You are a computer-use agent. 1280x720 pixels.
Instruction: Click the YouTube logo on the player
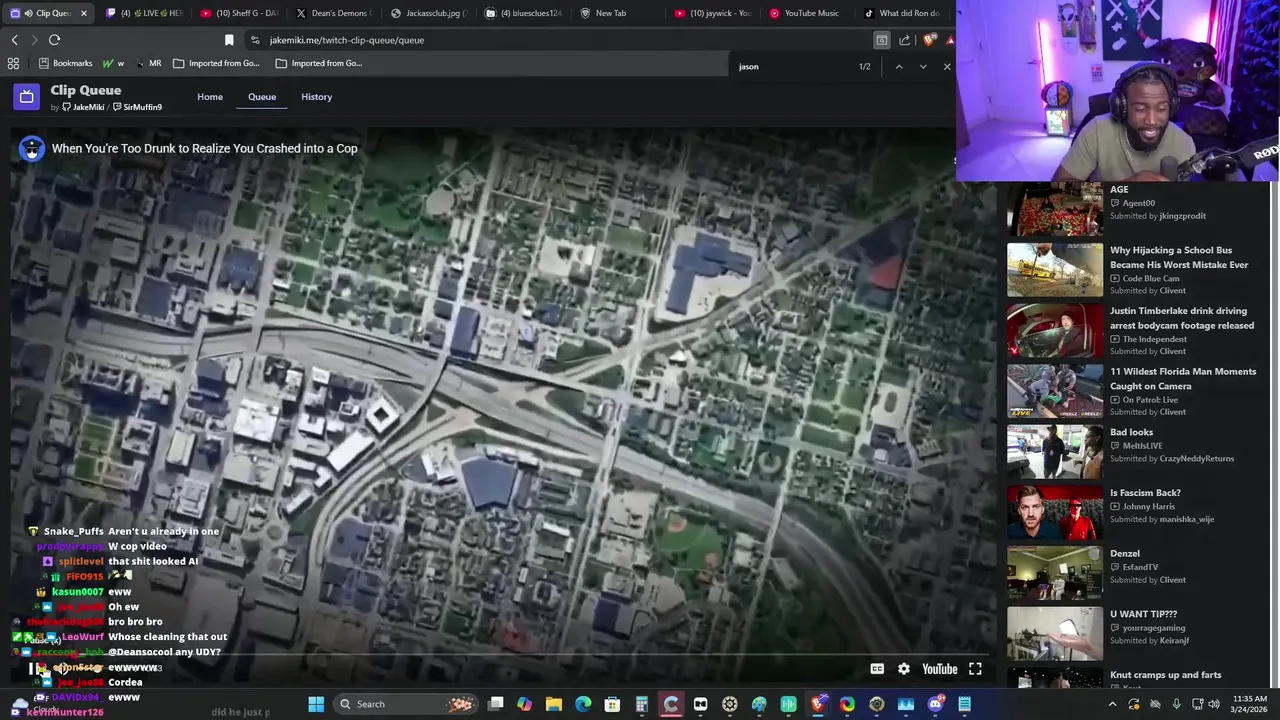click(939, 669)
